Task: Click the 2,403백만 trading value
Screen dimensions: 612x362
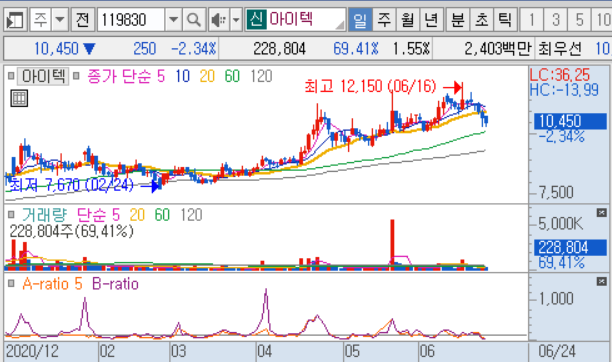Action: click(x=498, y=49)
